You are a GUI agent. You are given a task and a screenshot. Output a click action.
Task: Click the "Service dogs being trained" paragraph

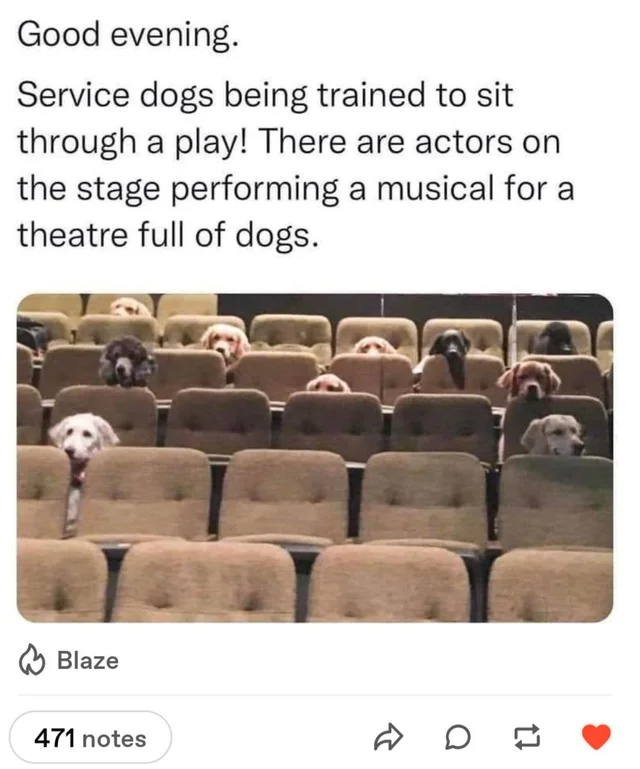coord(296,164)
